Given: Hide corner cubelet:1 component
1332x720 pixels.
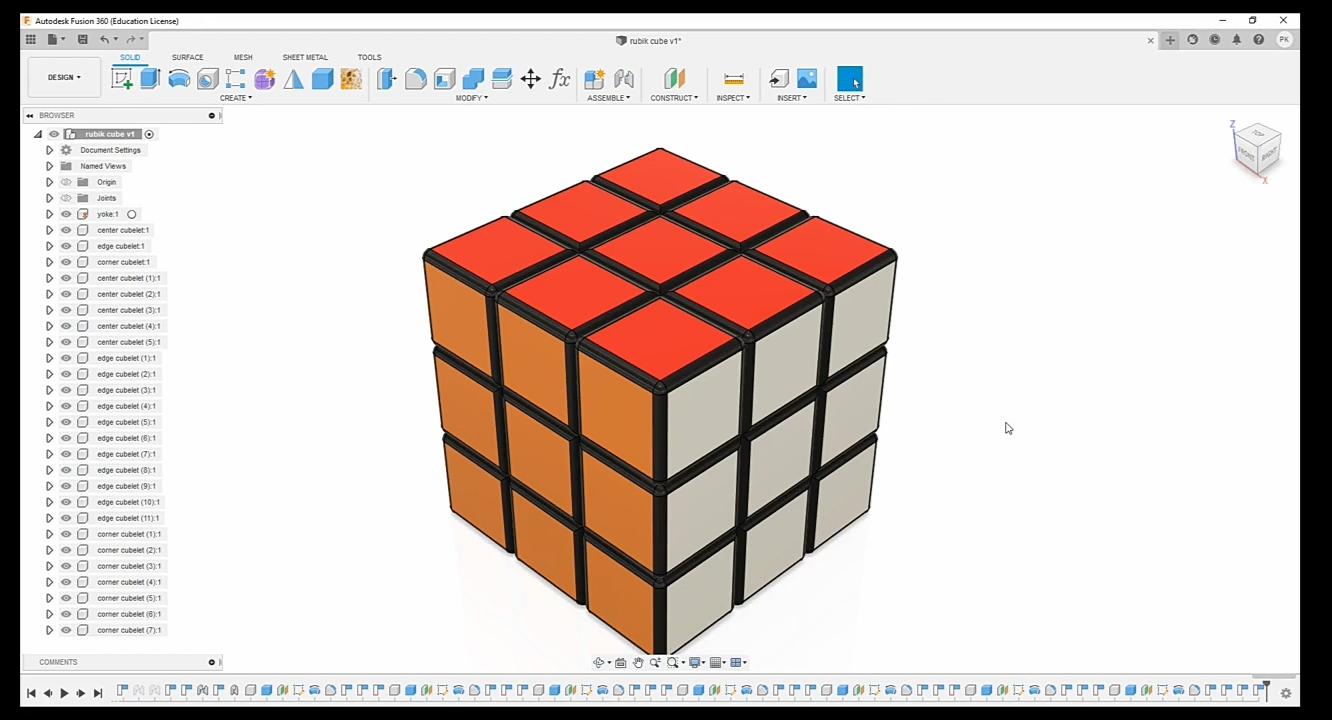Looking at the screenshot, I should click(x=66, y=262).
